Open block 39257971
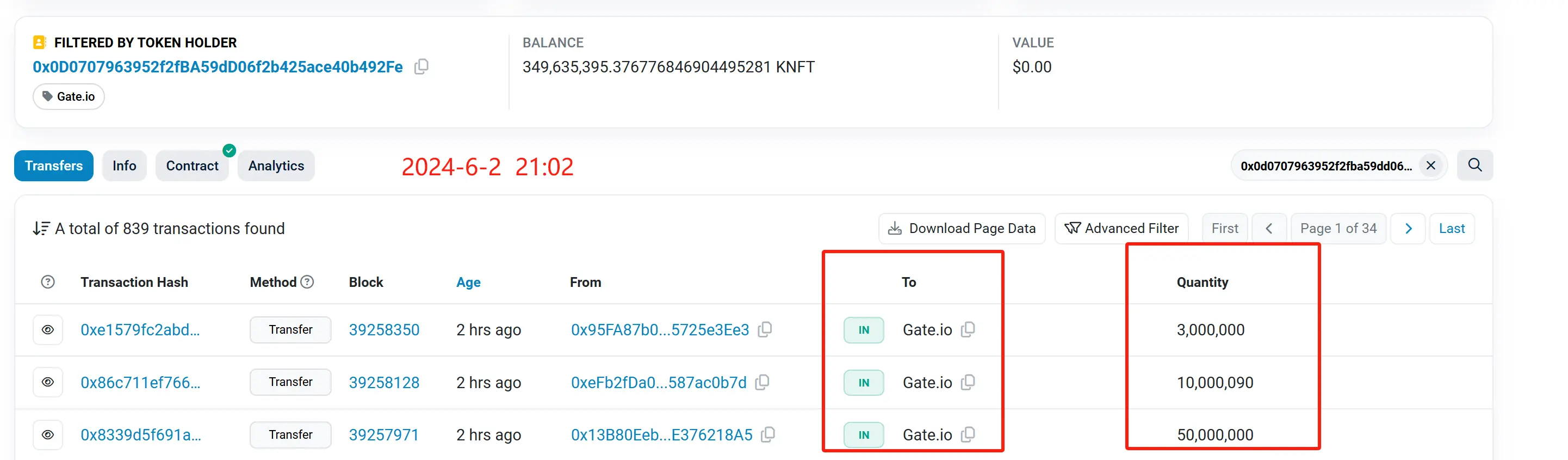The width and height of the screenshot is (1568, 460). 383,435
